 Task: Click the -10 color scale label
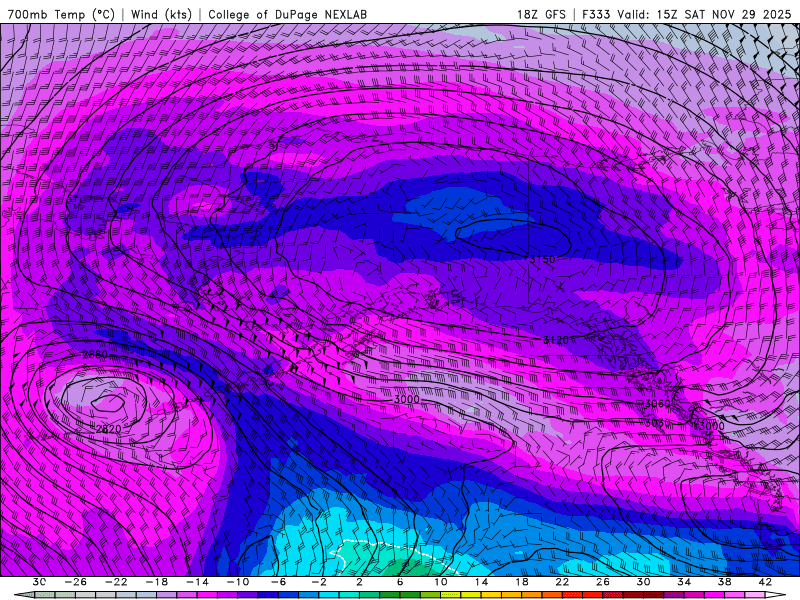(x=238, y=582)
